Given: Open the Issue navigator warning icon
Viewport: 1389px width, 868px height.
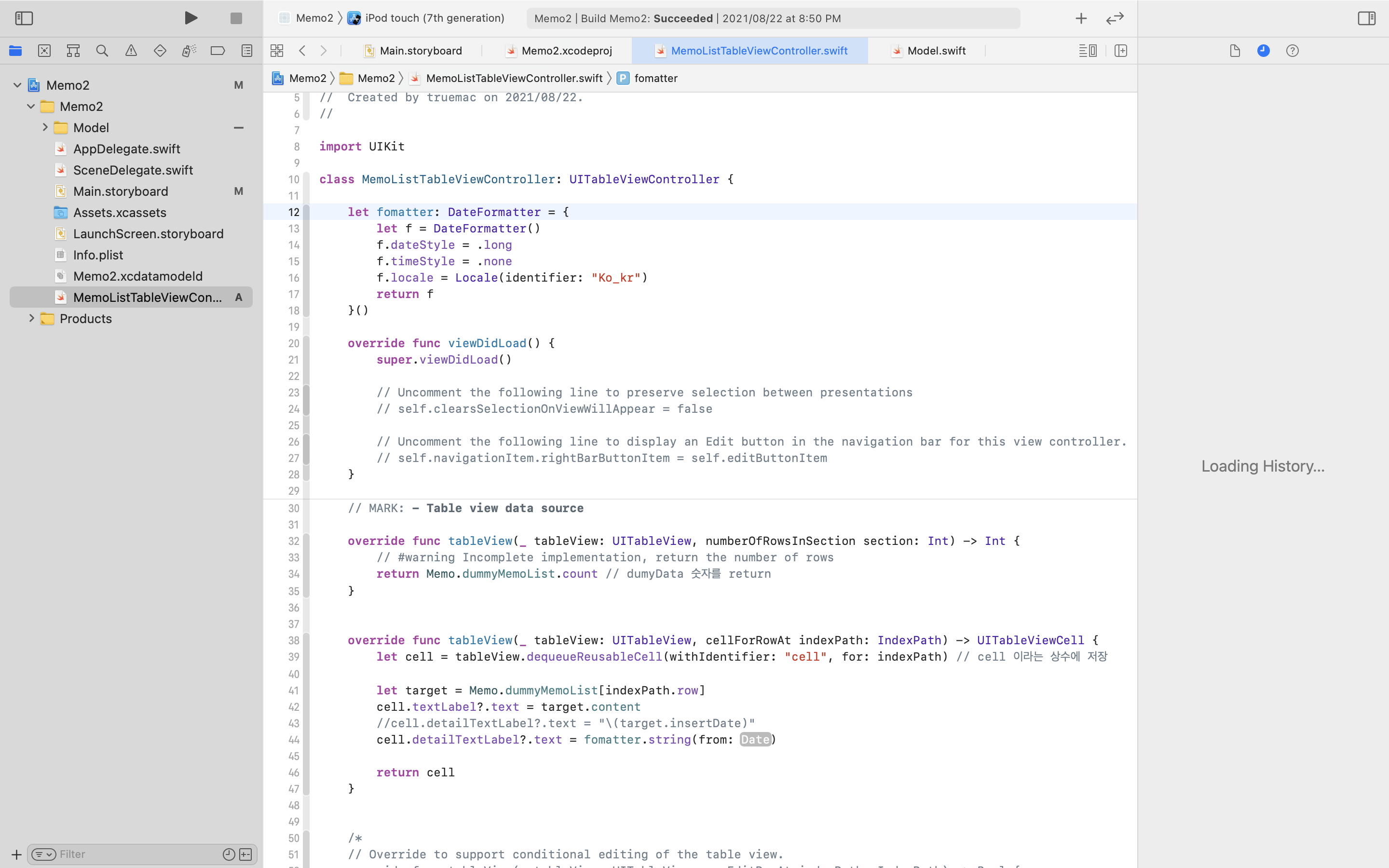Looking at the screenshot, I should [x=131, y=51].
